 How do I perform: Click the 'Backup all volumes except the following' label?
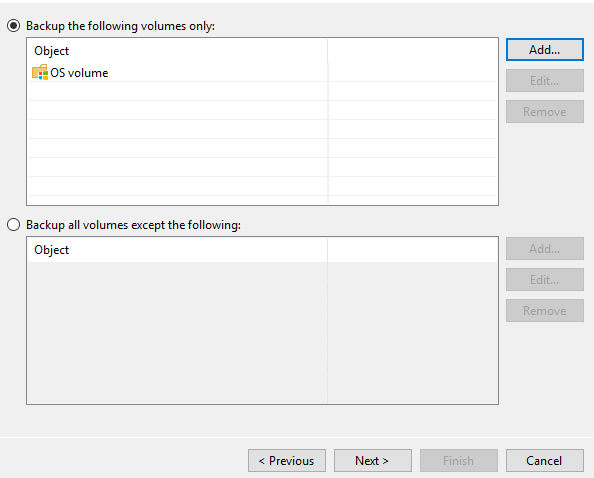(x=133, y=225)
